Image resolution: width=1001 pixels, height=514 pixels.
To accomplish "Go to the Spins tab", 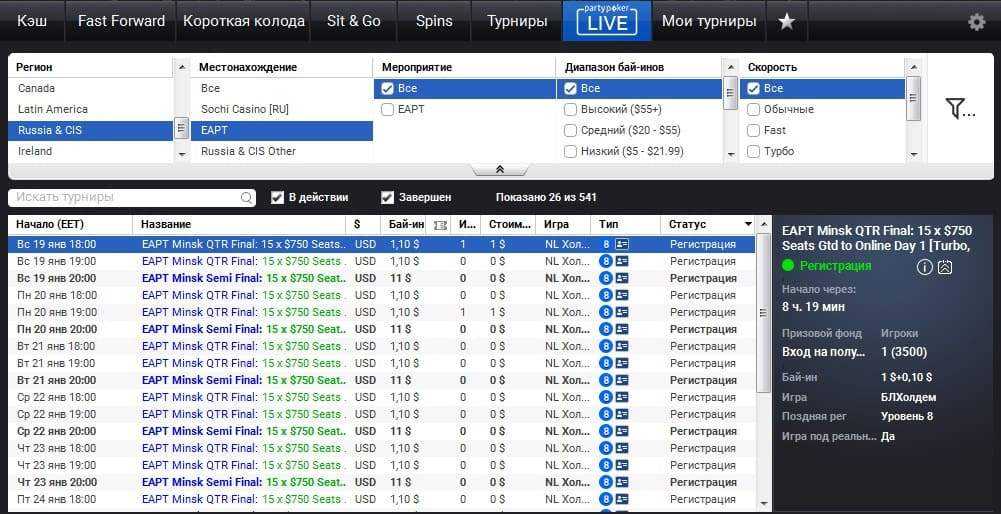I will click(434, 21).
